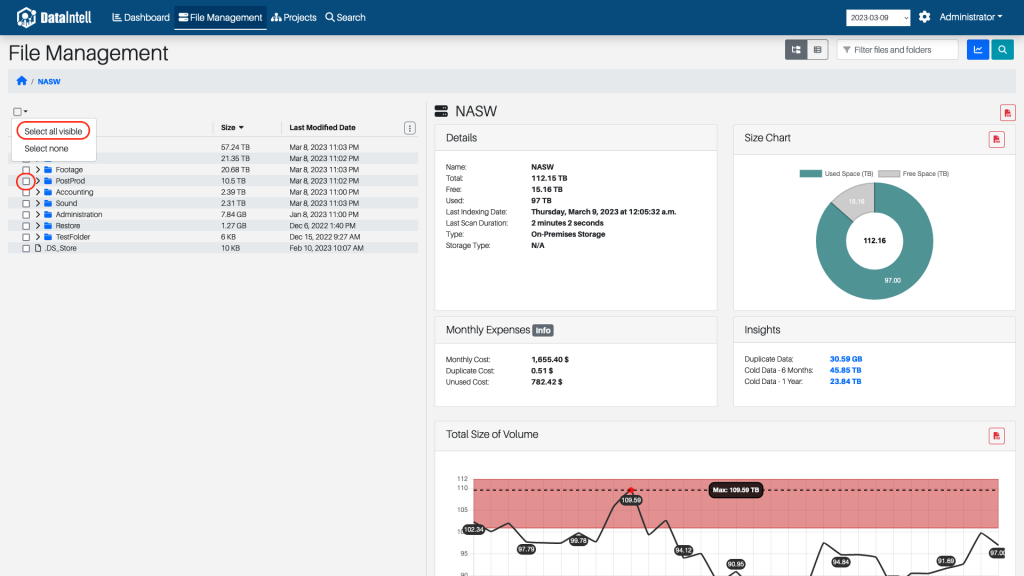Click the Footage folder icon
This screenshot has width=1024, height=576.
coord(48,170)
